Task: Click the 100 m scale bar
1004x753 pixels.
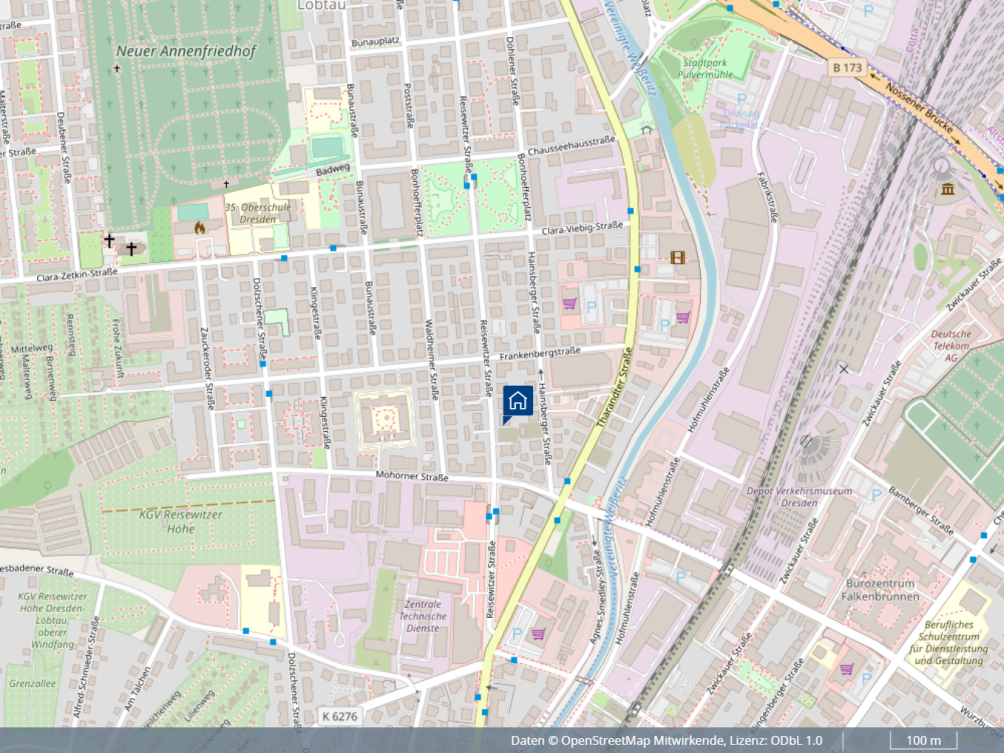Action: pyautogui.click(x=923, y=741)
